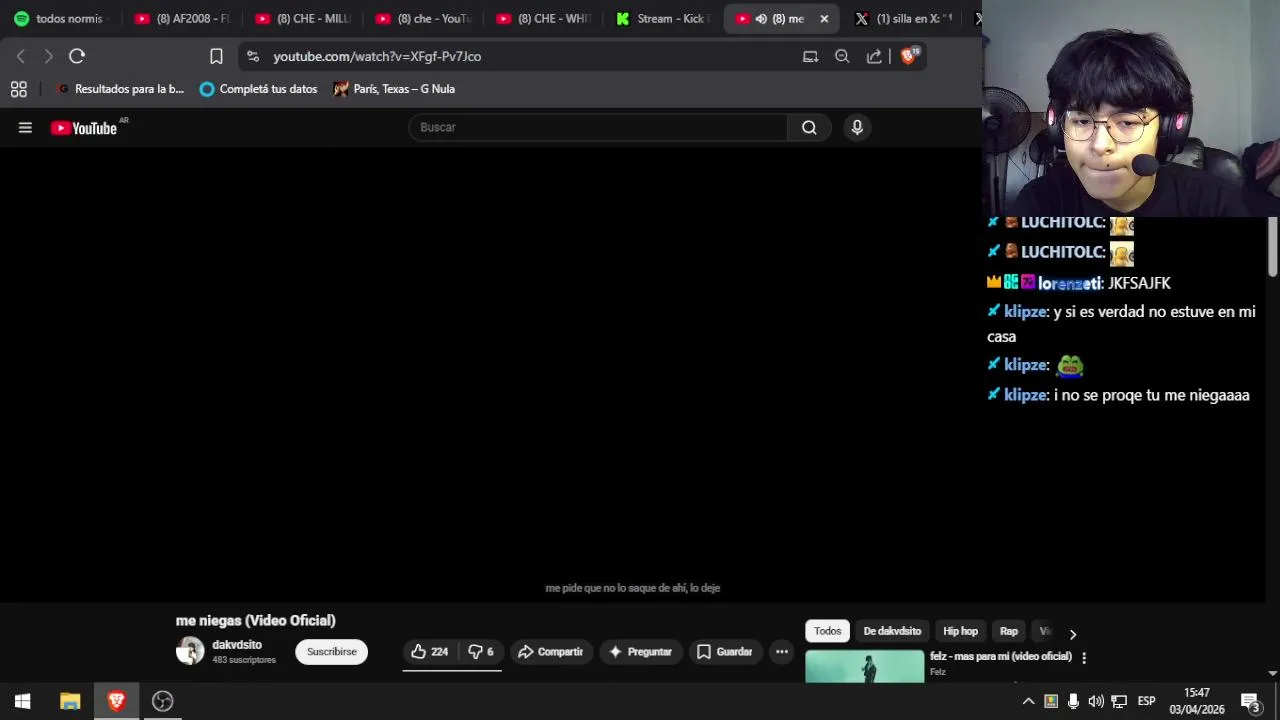Screen dimensions: 1280x720
Task: Open the install or cast icon in address bar
Action: 810,56
